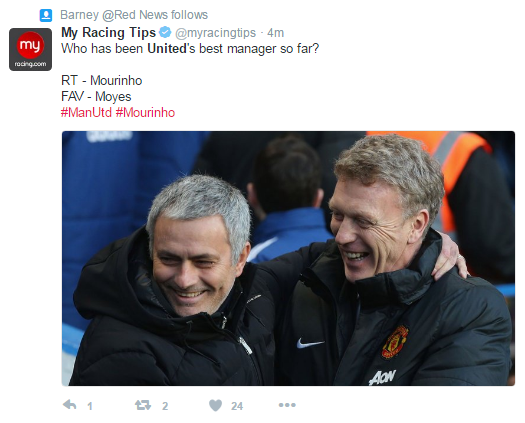Viewport: 525px width, 423px height.
Task: Open the three-dot more options menu
Action: click(287, 405)
